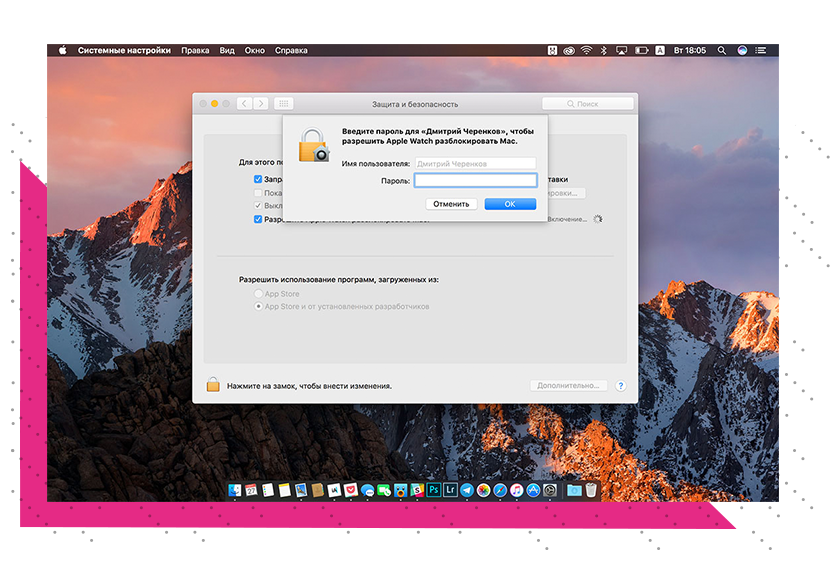Open Siri in the menu bar
840x577 pixels.
742,50
